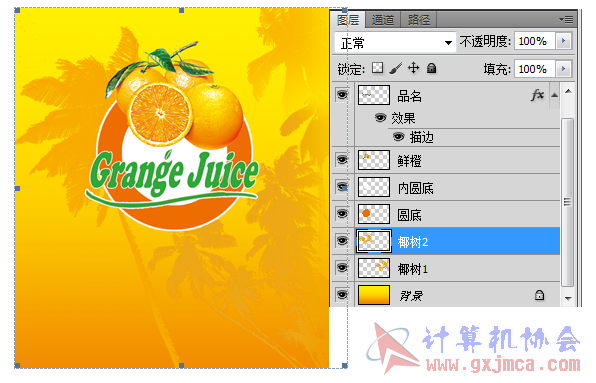
Task: Switch to the 路径 tab
Action: click(418, 19)
